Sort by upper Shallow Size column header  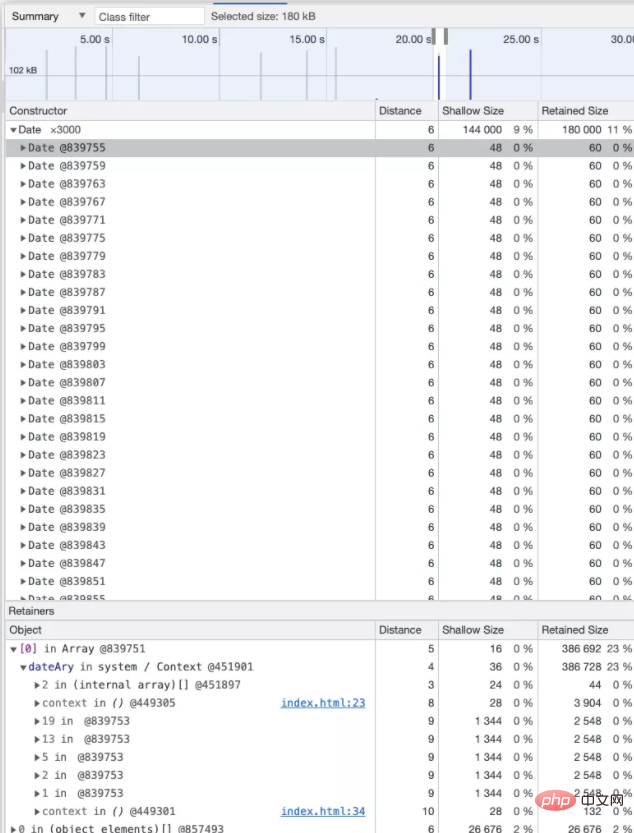(x=488, y=111)
